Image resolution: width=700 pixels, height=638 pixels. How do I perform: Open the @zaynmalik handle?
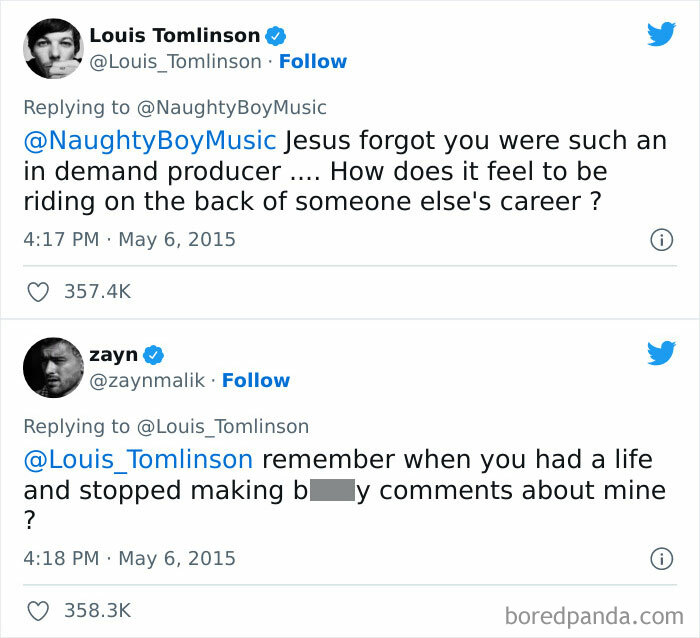point(147,380)
